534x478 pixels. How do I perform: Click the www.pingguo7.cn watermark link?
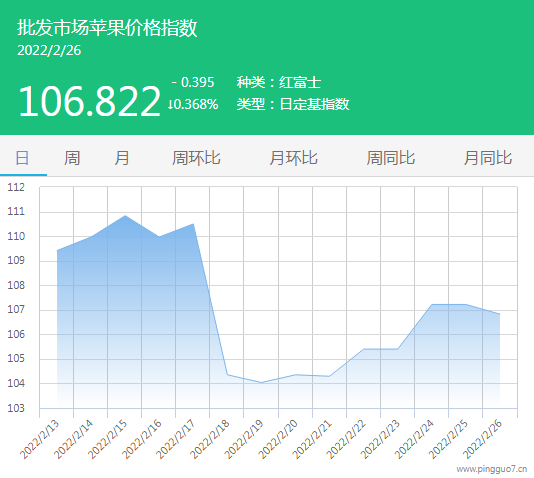click(x=492, y=469)
